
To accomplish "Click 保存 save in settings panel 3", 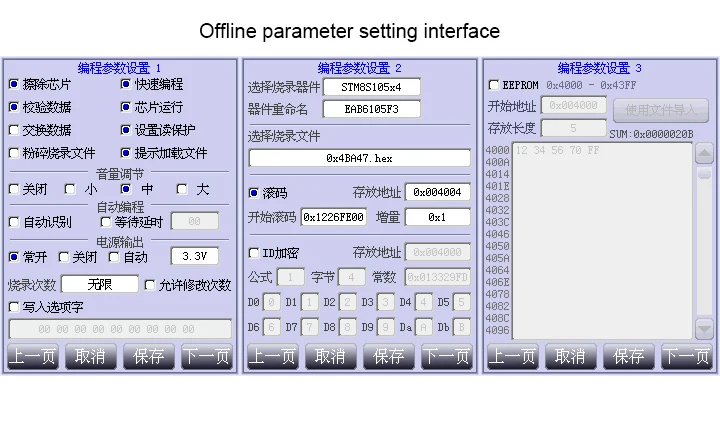I will (629, 356).
